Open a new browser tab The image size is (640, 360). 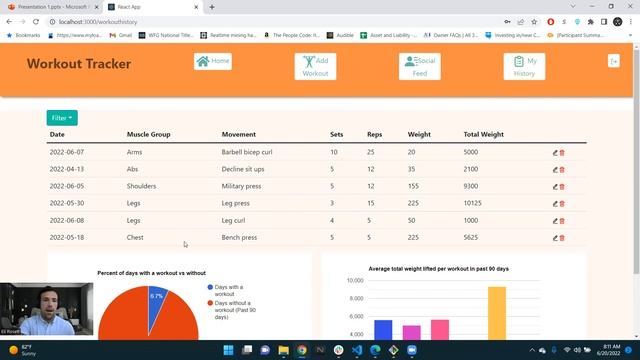pyautogui.click(x=212, y=7)
